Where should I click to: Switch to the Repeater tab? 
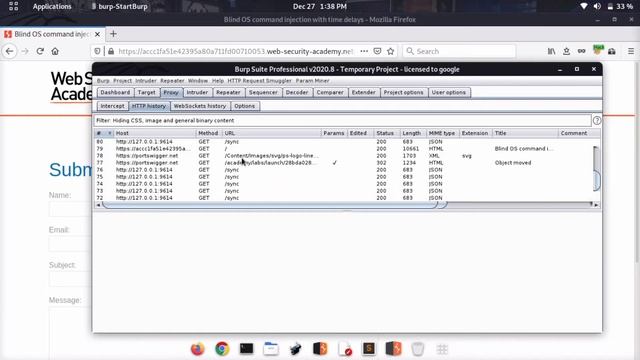(228, 93)
